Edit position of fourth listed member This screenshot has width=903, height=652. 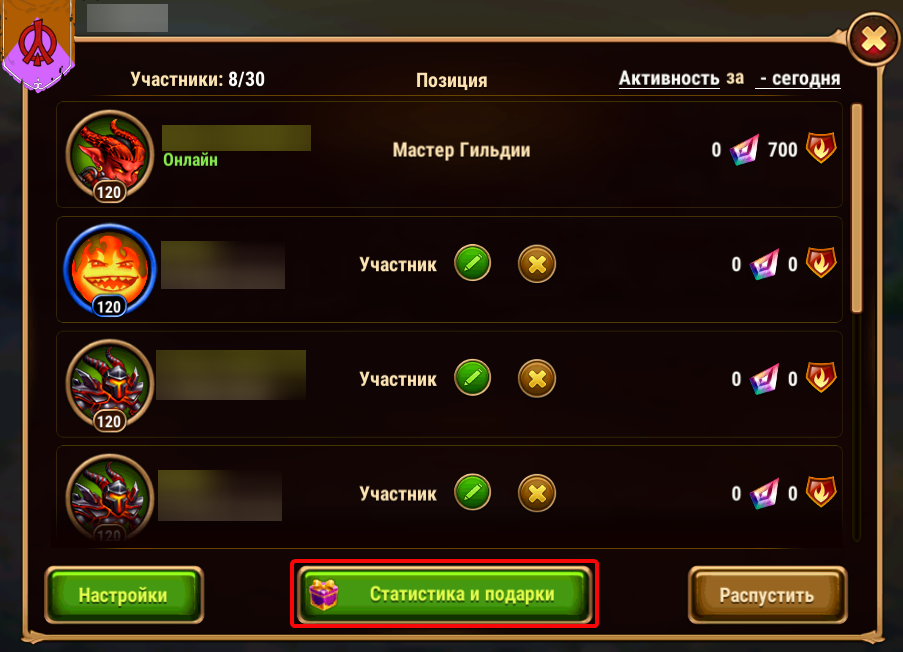[472, 492]
